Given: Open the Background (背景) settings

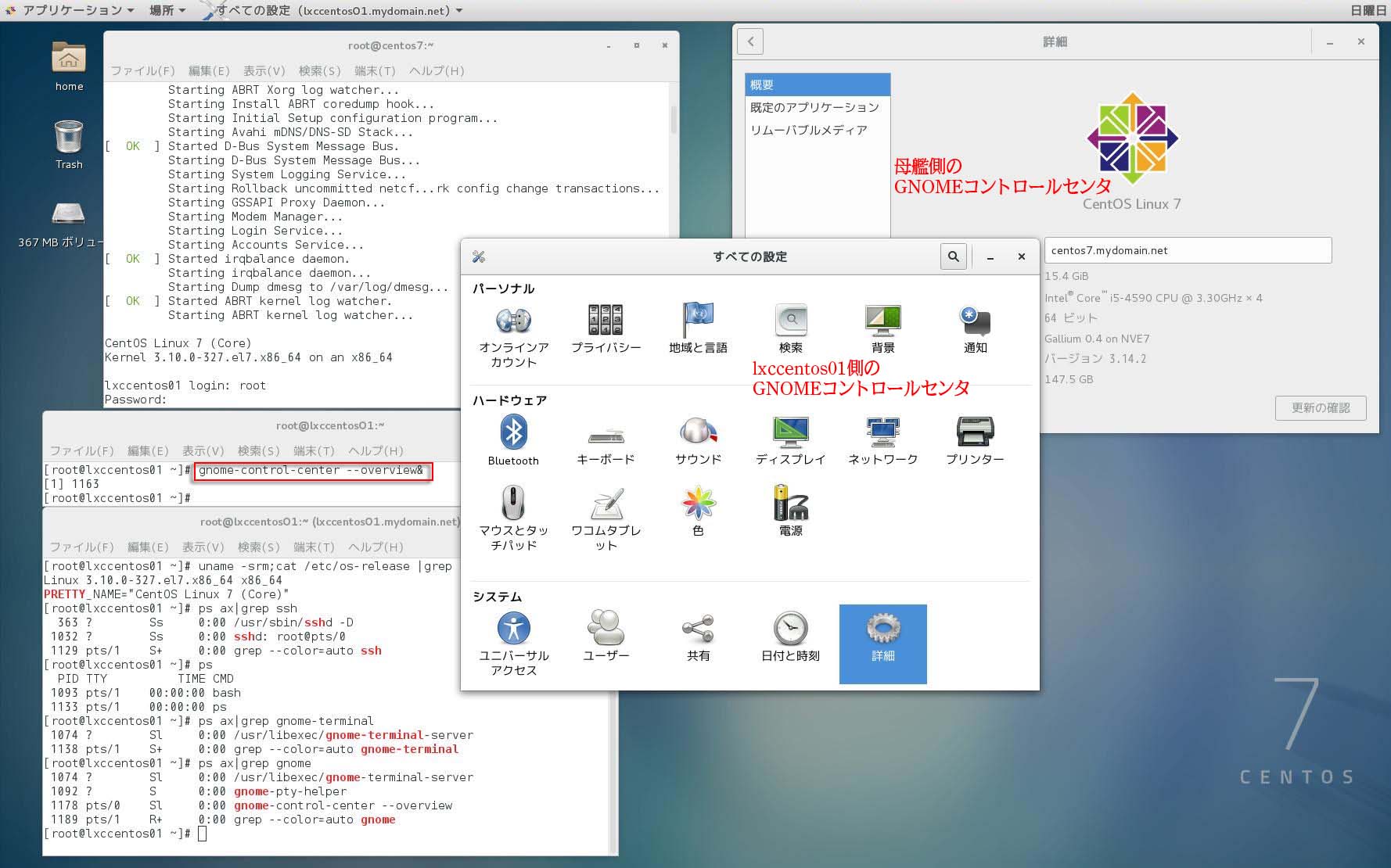Looking at the screenshot, I should (x=882, y=329).
